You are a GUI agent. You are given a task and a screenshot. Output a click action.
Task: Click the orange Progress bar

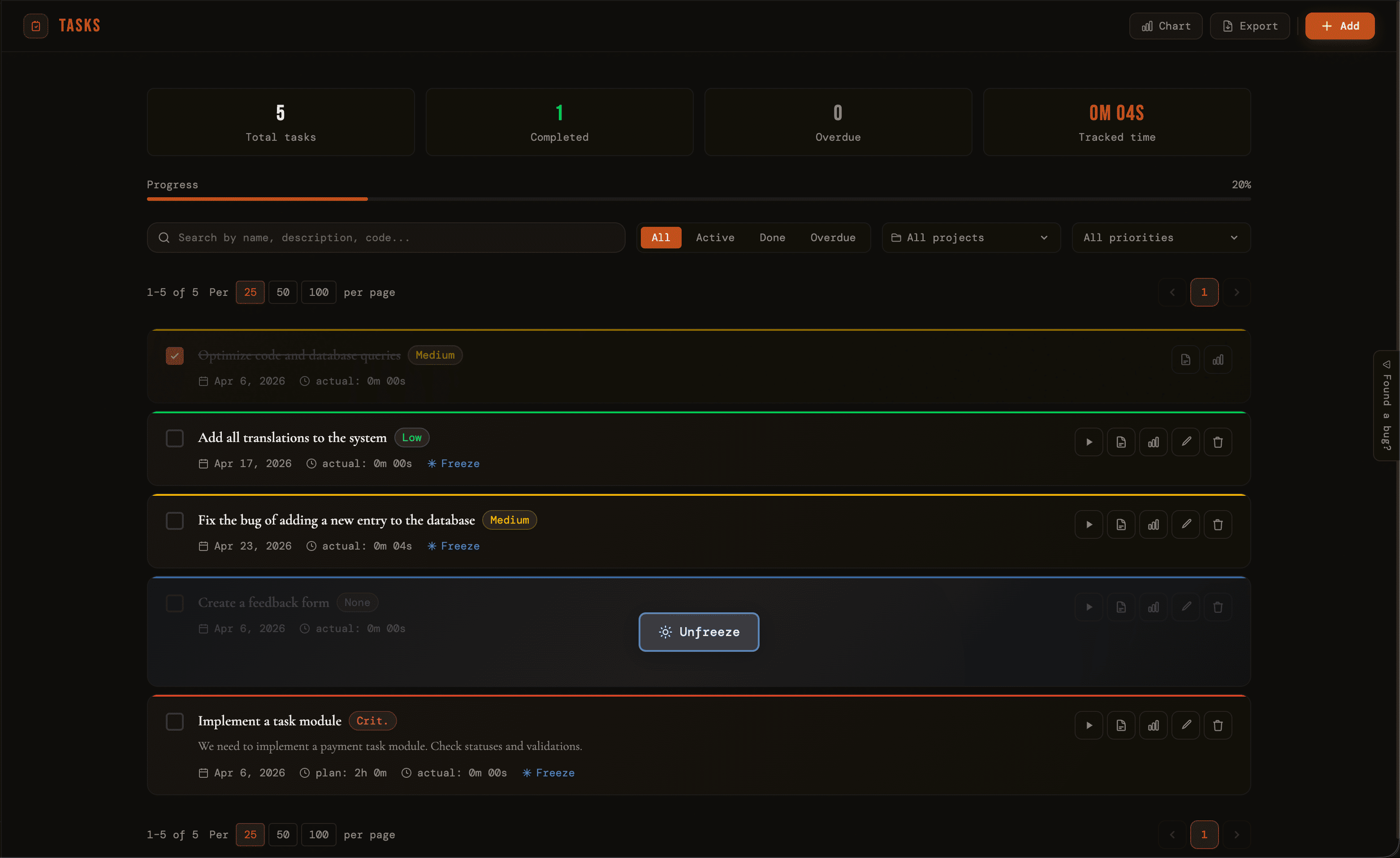coord(257,199)
